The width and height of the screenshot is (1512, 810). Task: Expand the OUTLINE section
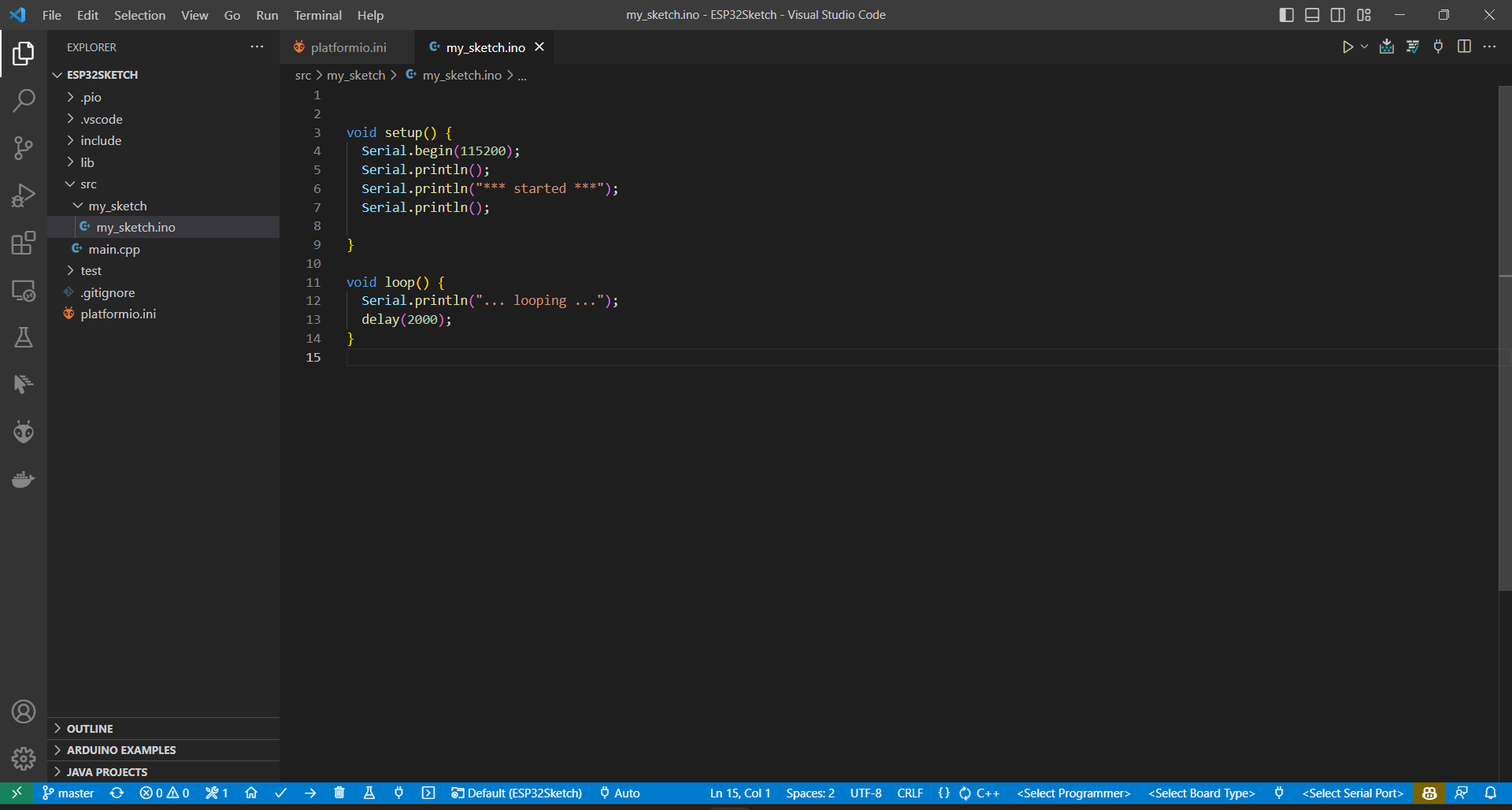click(163, 729)
